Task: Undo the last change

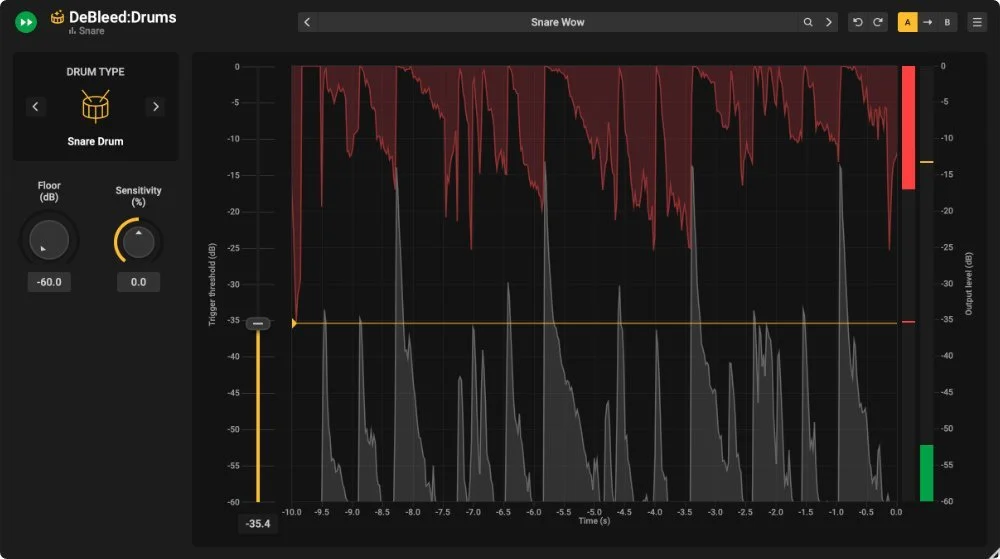Action: coord(858,22)
